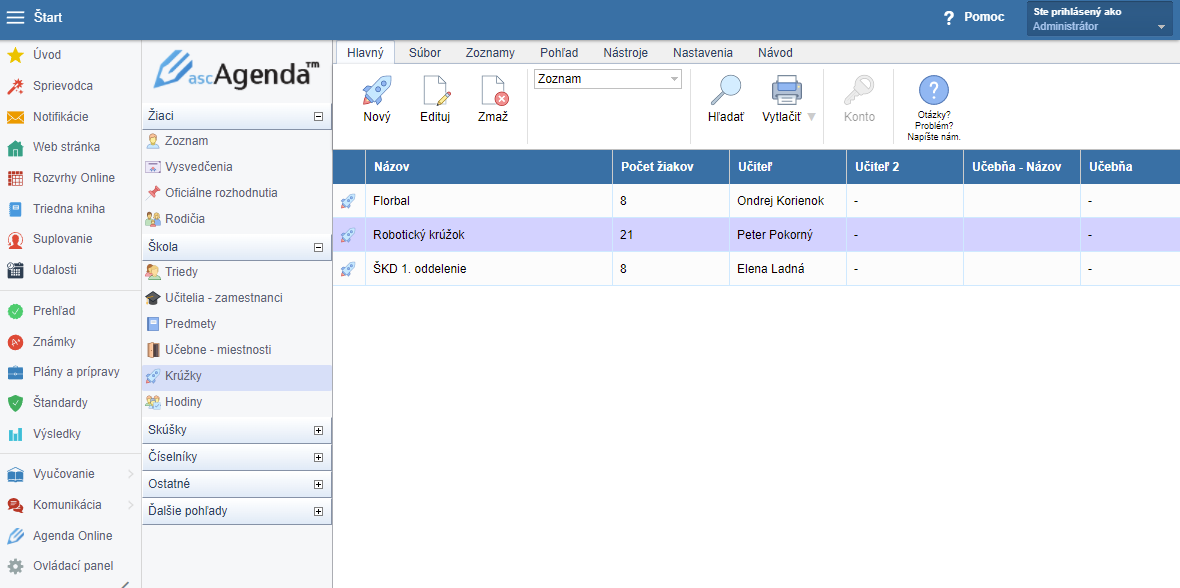The image size is (1180, 588).
Task: Switch to the Návod tab
Action: [775, 53]
